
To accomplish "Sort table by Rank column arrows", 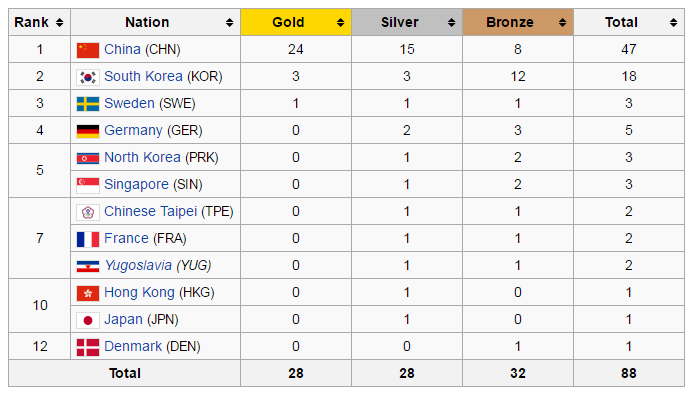I will click(x=60, y=23).
